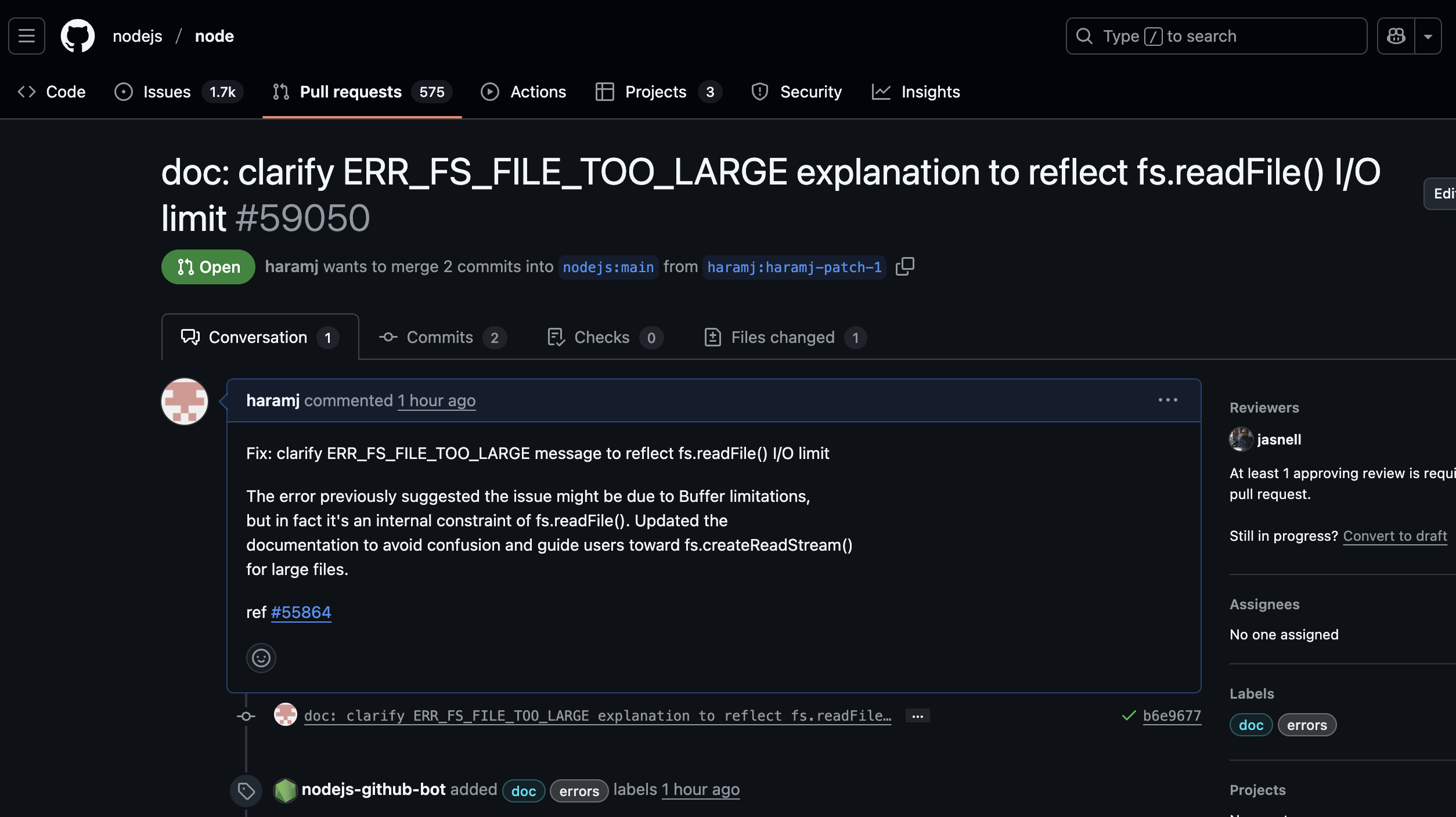Focus the search input field
This screenshot has width=1456, height=817.
click(1216, 36)
